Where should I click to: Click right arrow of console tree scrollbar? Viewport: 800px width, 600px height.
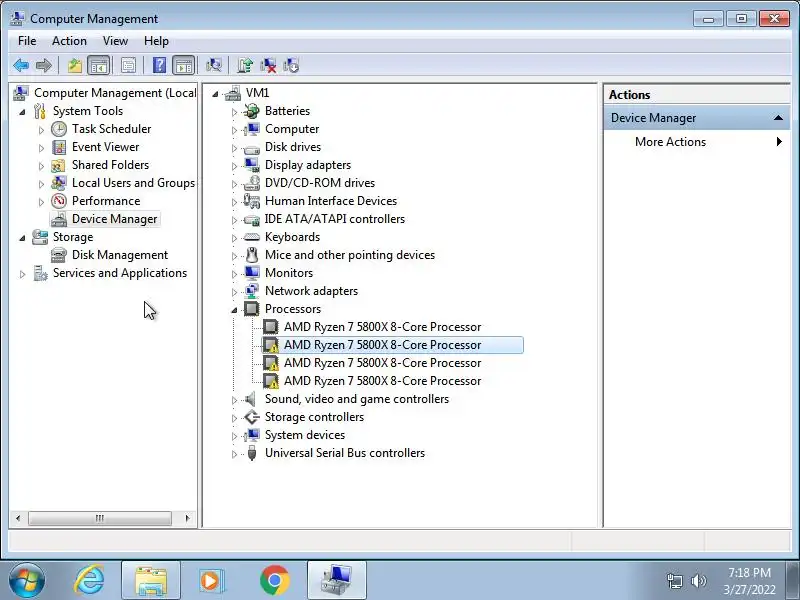(x=187, y=518)
